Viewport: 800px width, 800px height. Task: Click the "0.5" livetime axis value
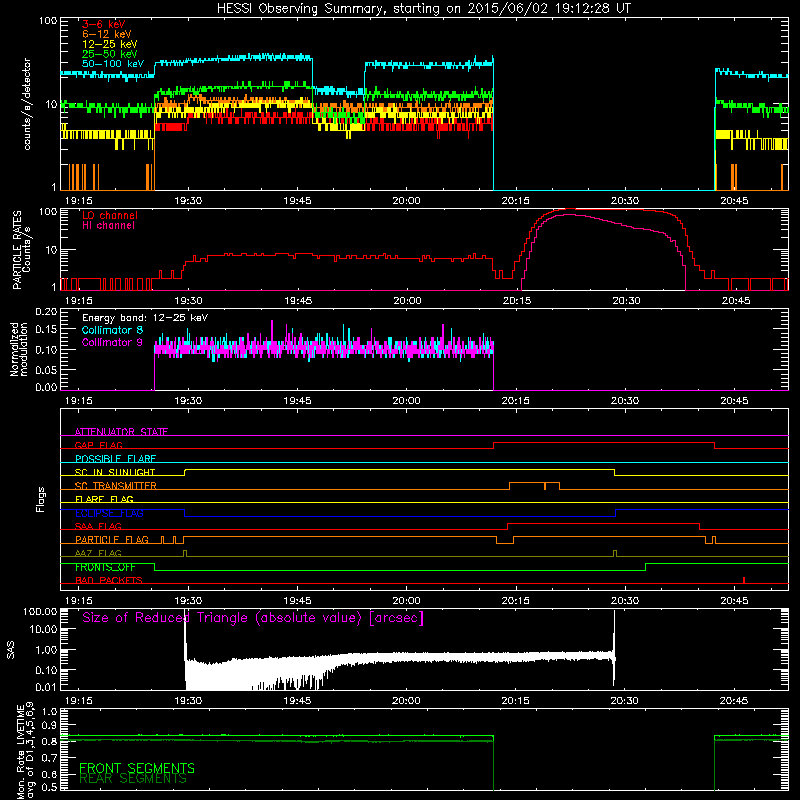click(49, 787)
